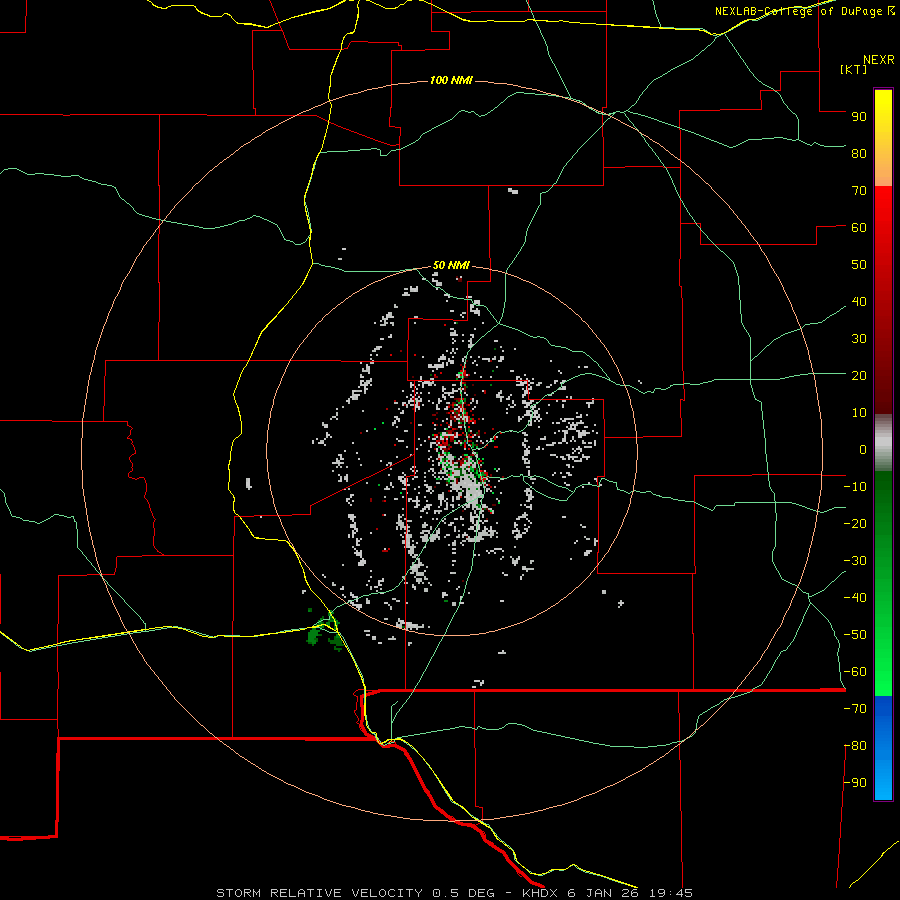Click the -90 legend value
This screenshot has width=900, height=900.
tap(855, 783)
